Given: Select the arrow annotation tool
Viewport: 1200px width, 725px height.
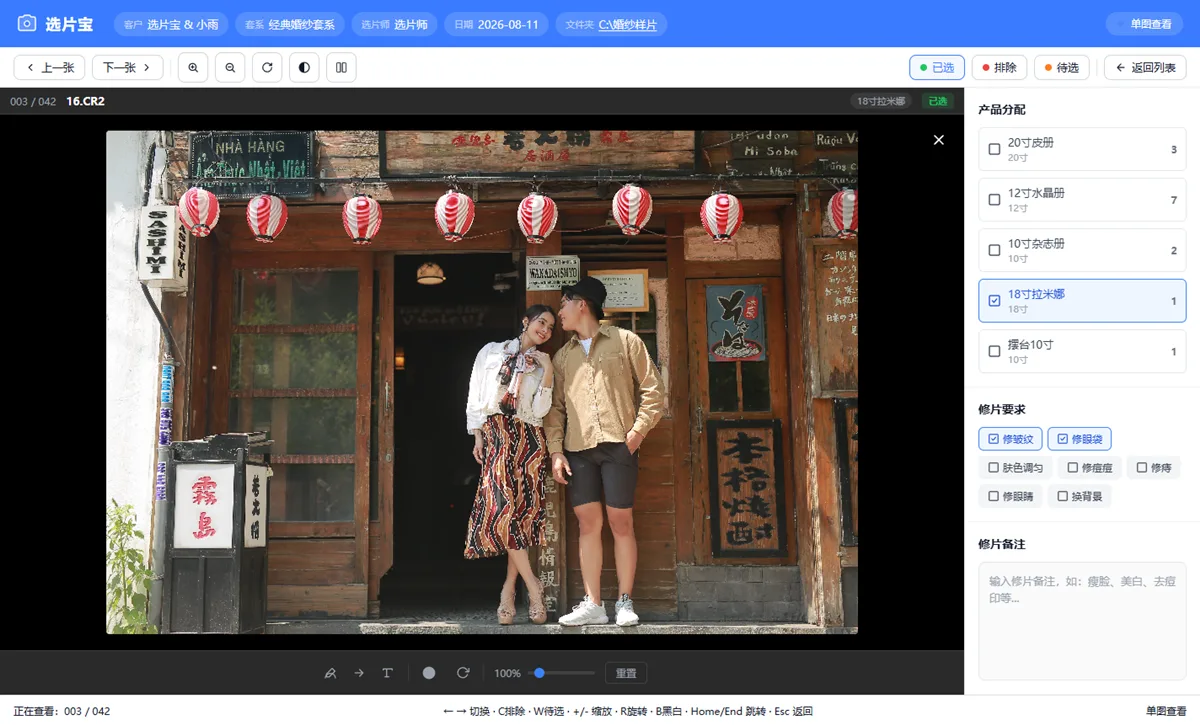Looking at the screenshot, I should click(x=359, y=673).
